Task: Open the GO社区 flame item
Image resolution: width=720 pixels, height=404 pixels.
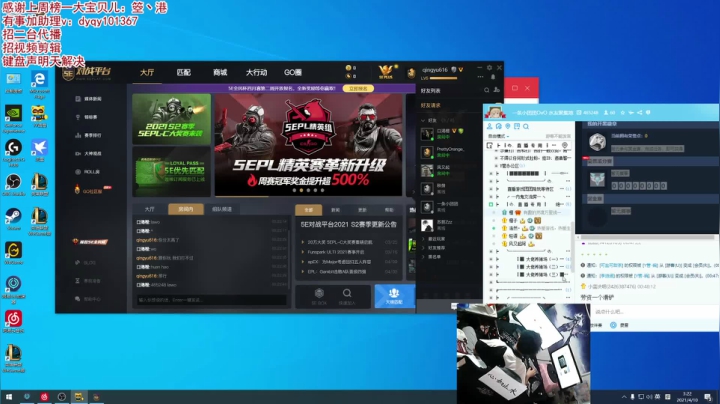Action: [x=88, y=190]
